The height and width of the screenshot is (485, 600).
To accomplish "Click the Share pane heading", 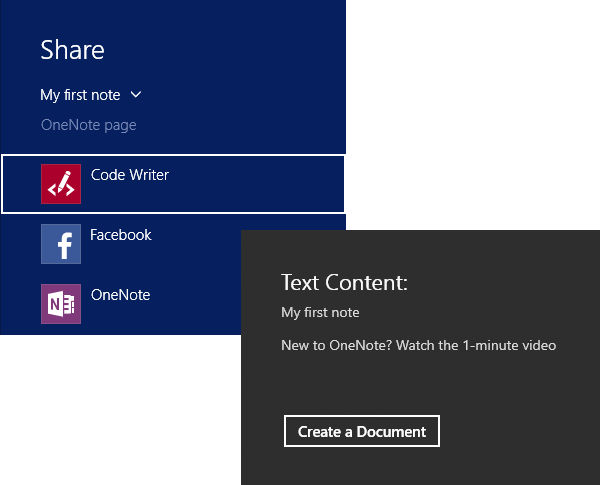I will click(72, 50).
